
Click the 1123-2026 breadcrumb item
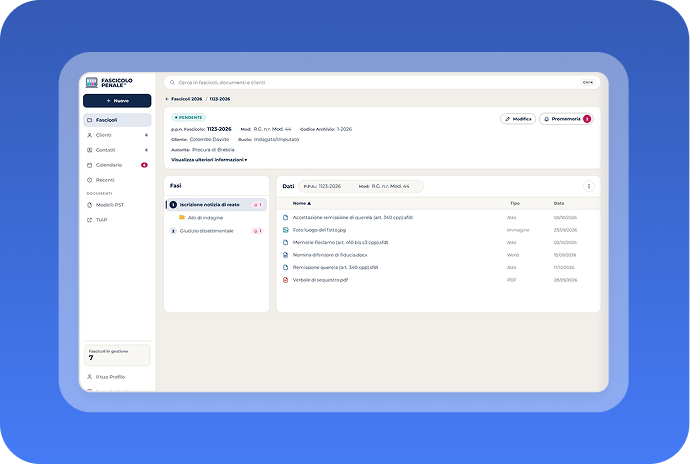click(x=220, y=99)
